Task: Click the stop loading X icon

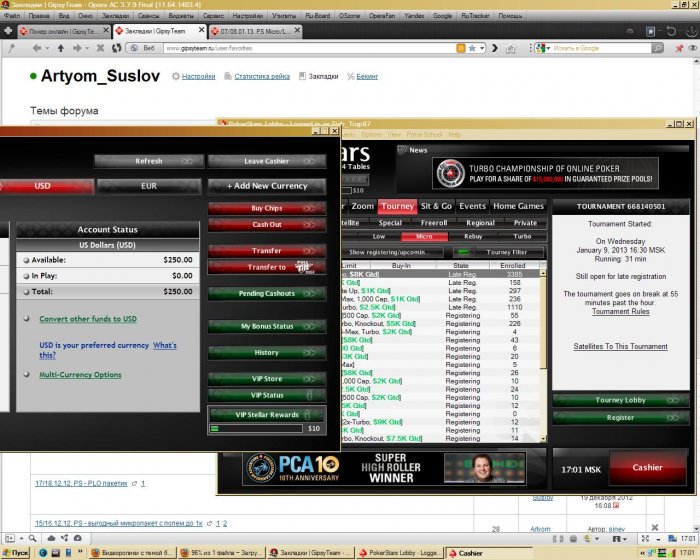Action: point(100,48)
